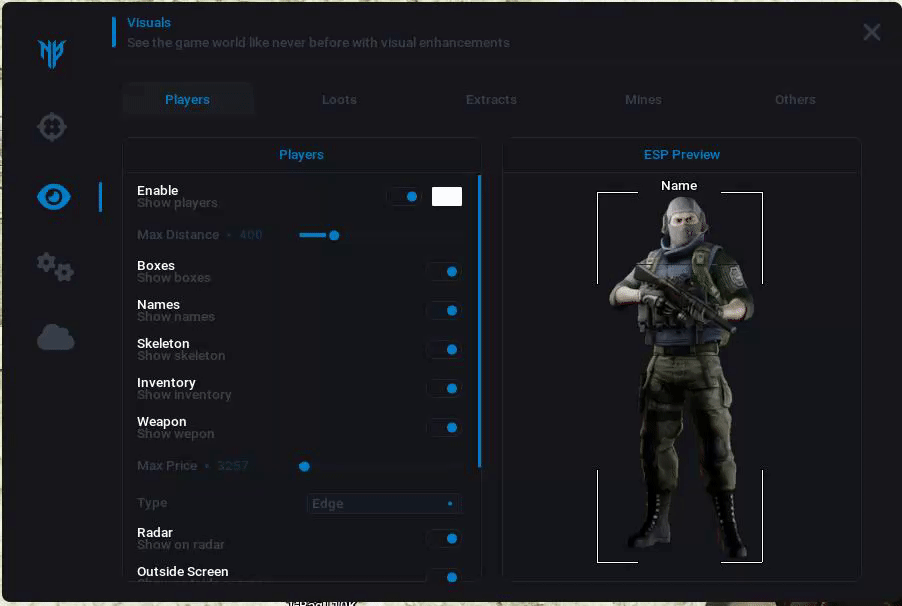Toggle the Inventory switch
Image resolution: width=902 pixels, height=606 pixels.
point(444,388)
